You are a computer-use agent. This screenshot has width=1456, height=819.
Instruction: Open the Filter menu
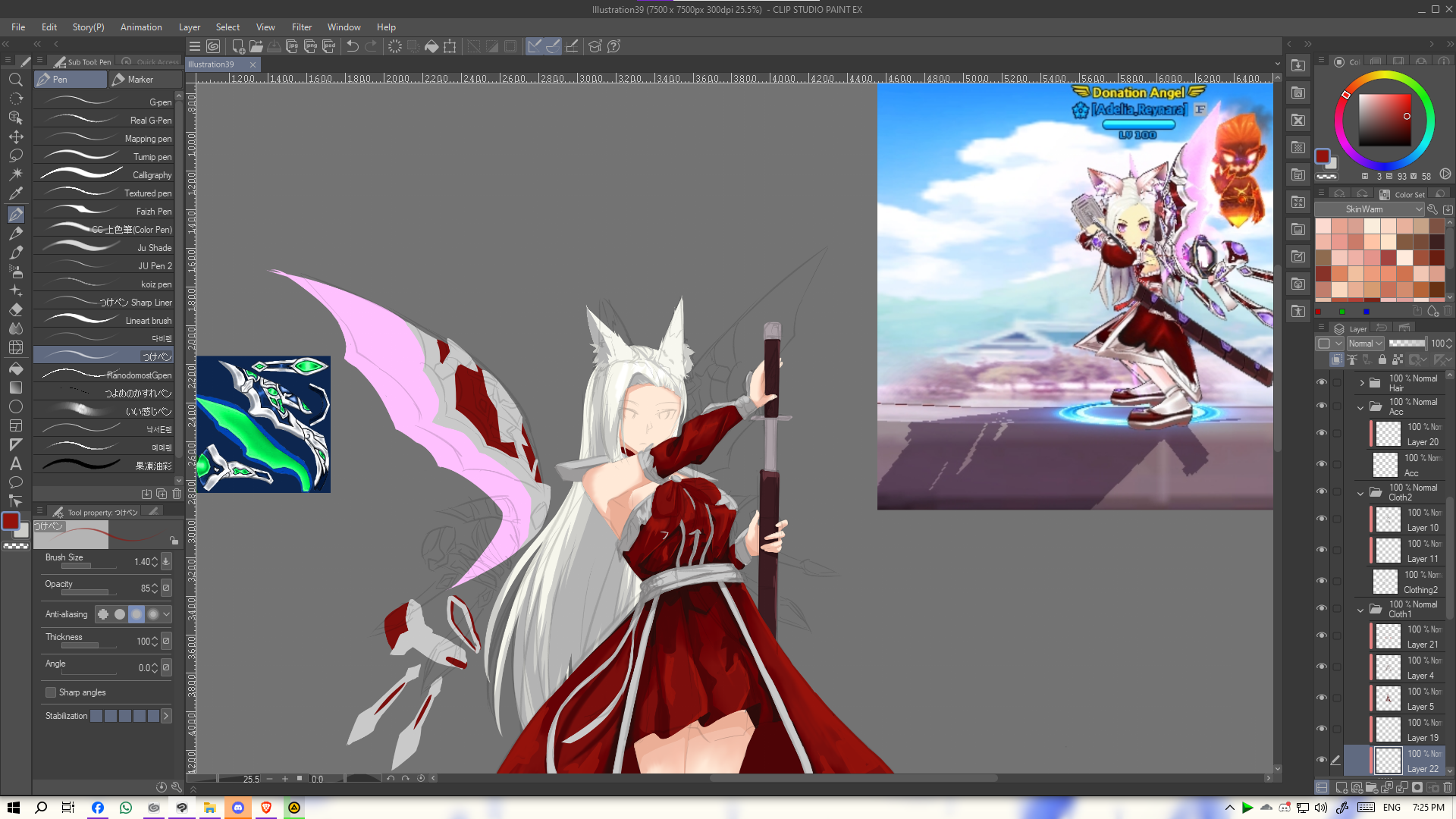[302, 27]
